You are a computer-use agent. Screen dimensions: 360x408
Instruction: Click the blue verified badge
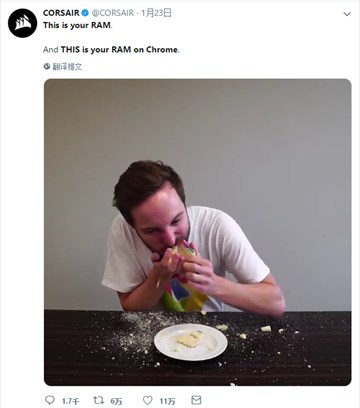tap(85, 13)
